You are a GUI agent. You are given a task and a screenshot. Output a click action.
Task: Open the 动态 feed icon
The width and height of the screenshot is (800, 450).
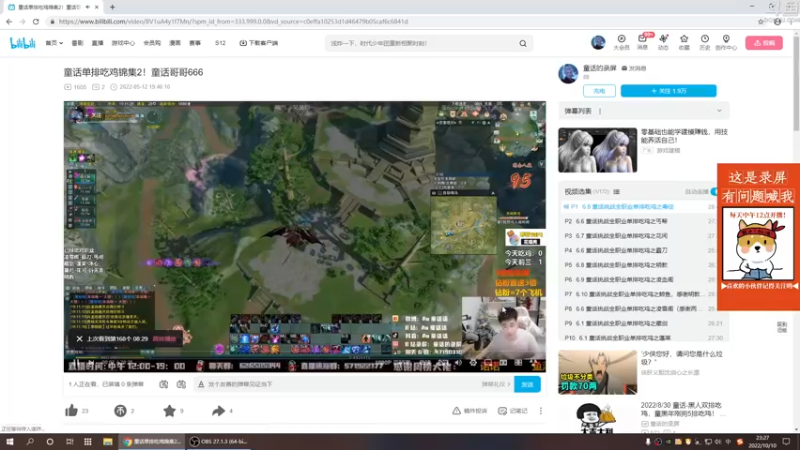(x=663, y=42)
